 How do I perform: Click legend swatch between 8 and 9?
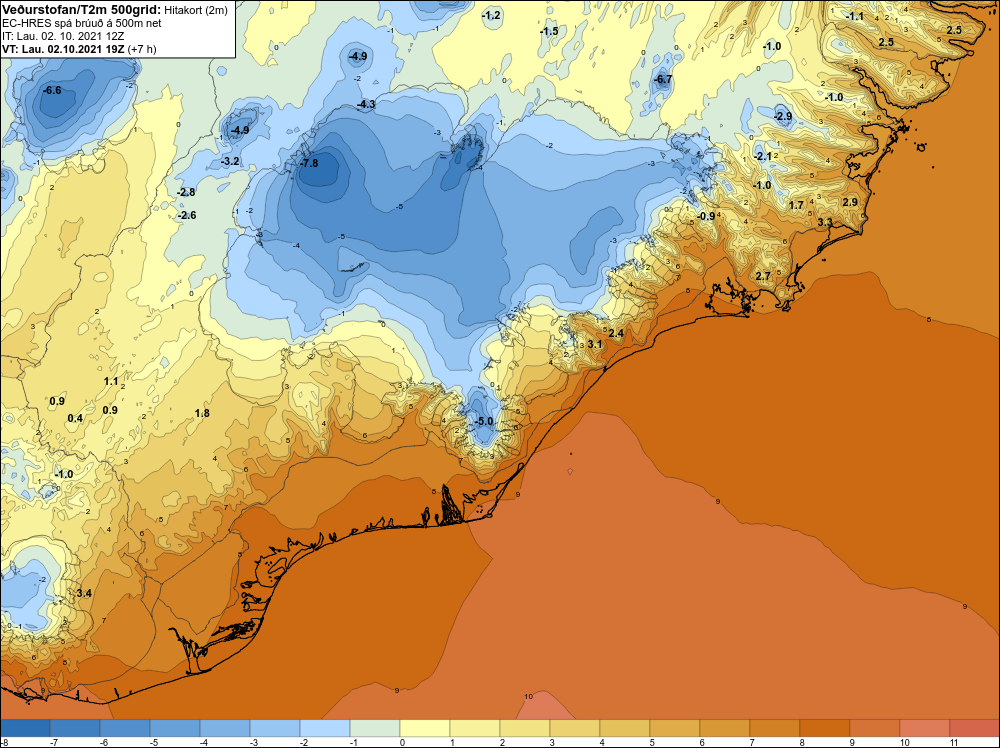coord(825,728)
